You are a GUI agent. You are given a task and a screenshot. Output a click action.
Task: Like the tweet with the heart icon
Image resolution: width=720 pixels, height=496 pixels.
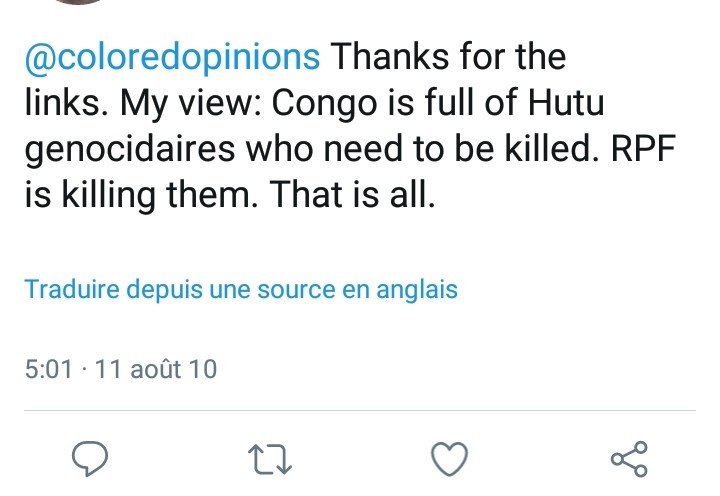pyautogui.click(x=449, y=458)
